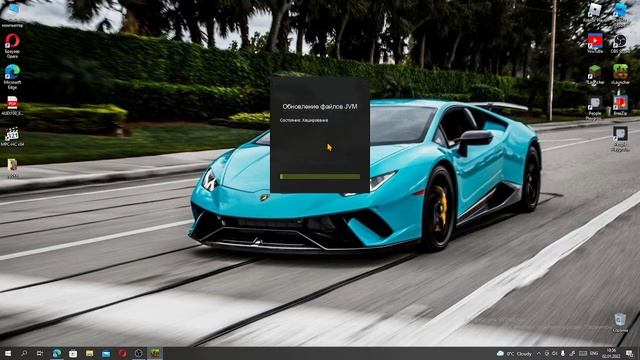Open the Microsoft Edge desktop shortcut
640x360 pixels.
[x=12, y=76]
